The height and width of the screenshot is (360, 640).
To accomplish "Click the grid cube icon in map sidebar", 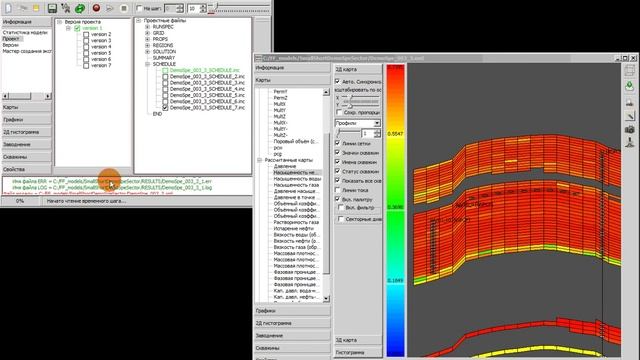I will (x=629, y=70).
